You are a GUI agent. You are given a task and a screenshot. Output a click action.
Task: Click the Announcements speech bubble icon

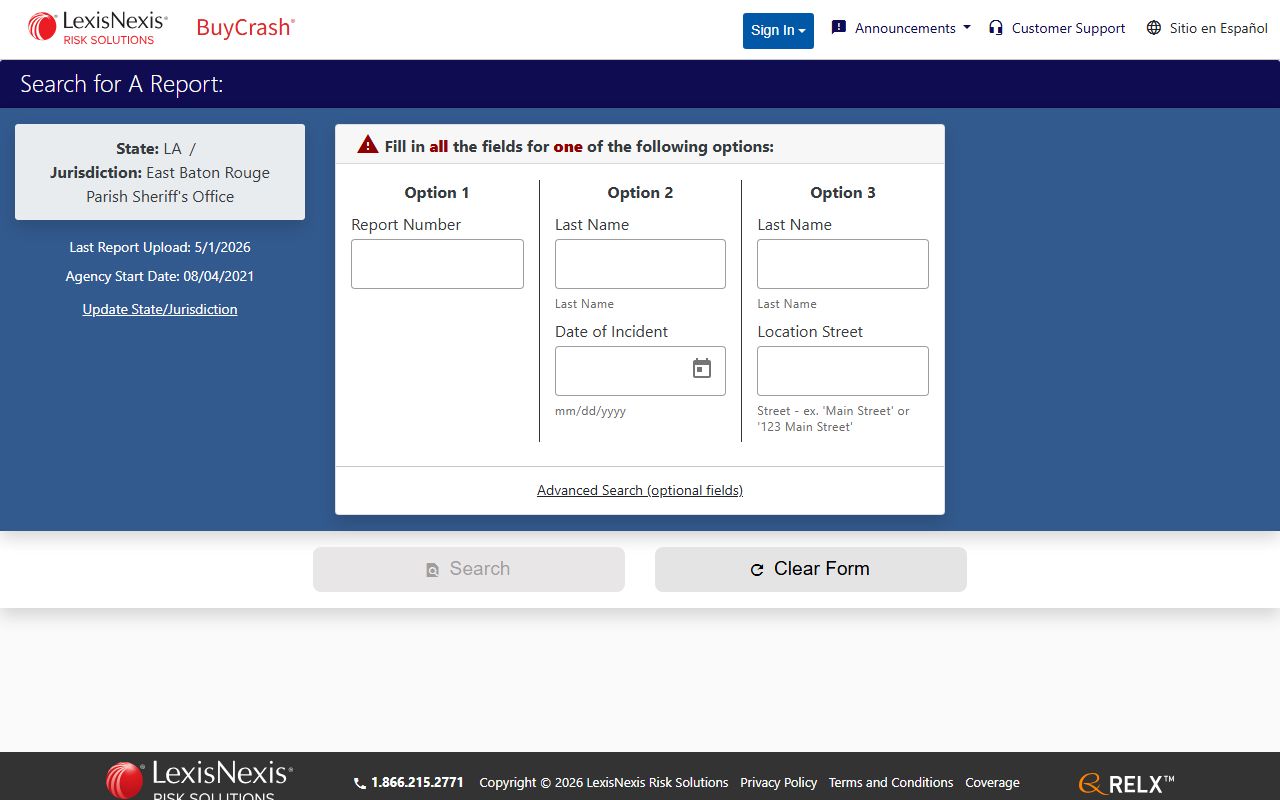click(x=839, y=28)
